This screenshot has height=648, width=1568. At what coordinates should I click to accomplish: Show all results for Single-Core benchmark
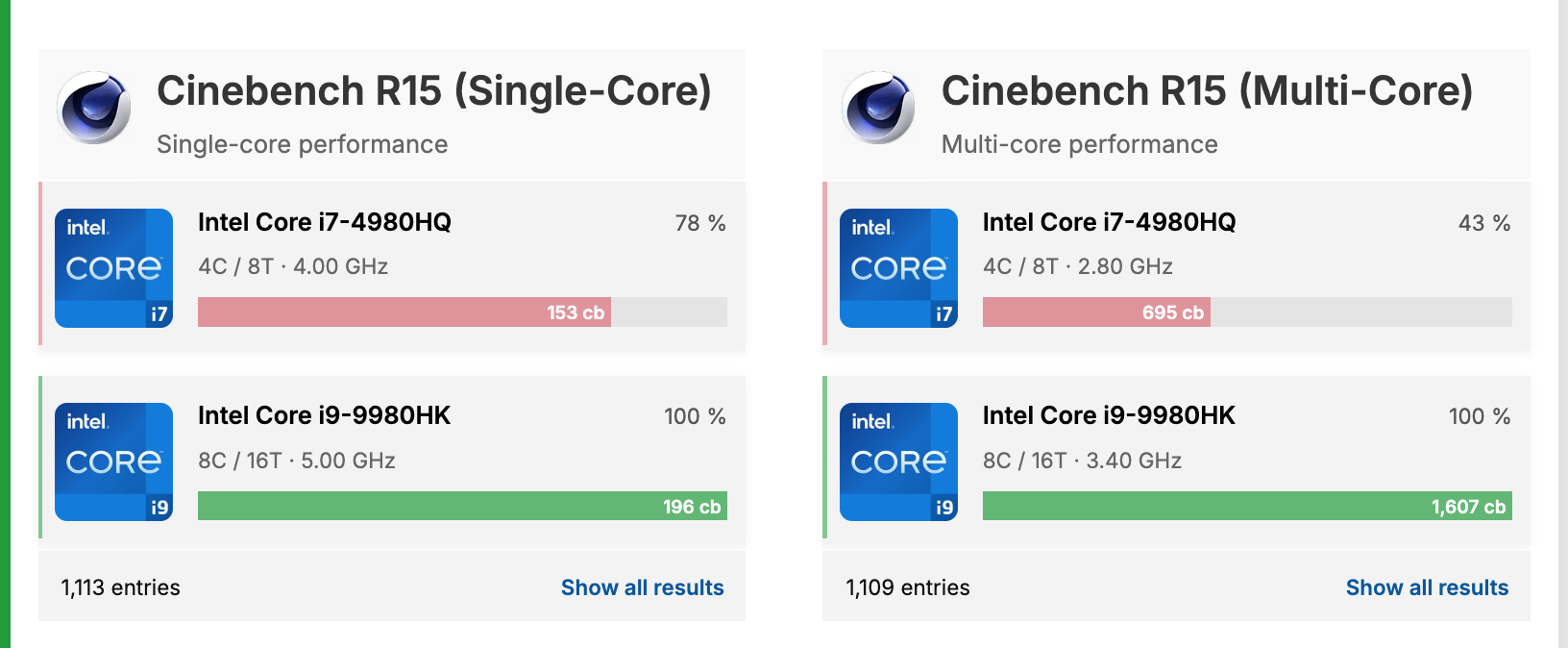642,587
